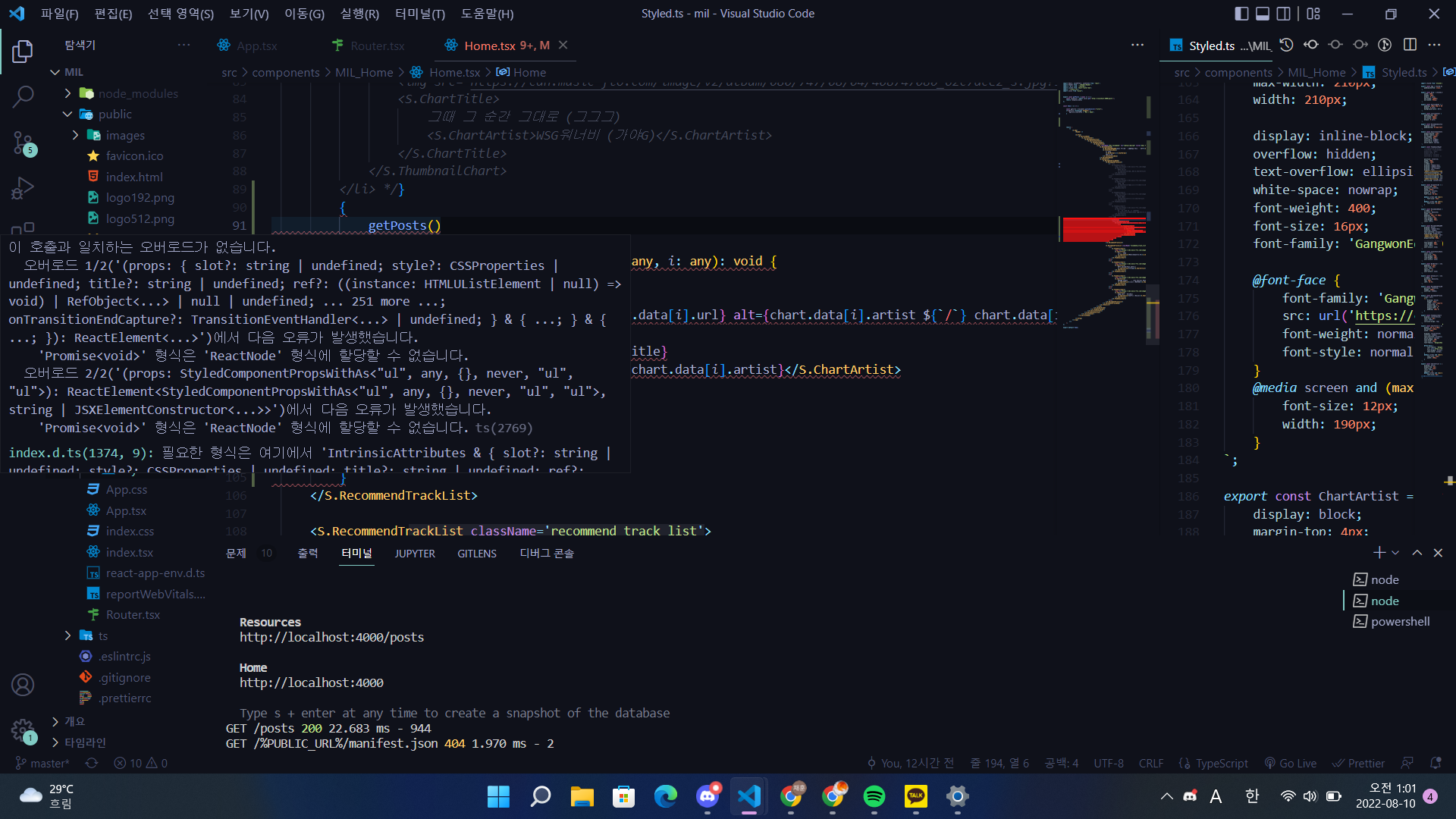Open the Manage gear in the activity bar
Image resolution: width=1456 pixels, height=819 pixels.
[x=23, y=730]
